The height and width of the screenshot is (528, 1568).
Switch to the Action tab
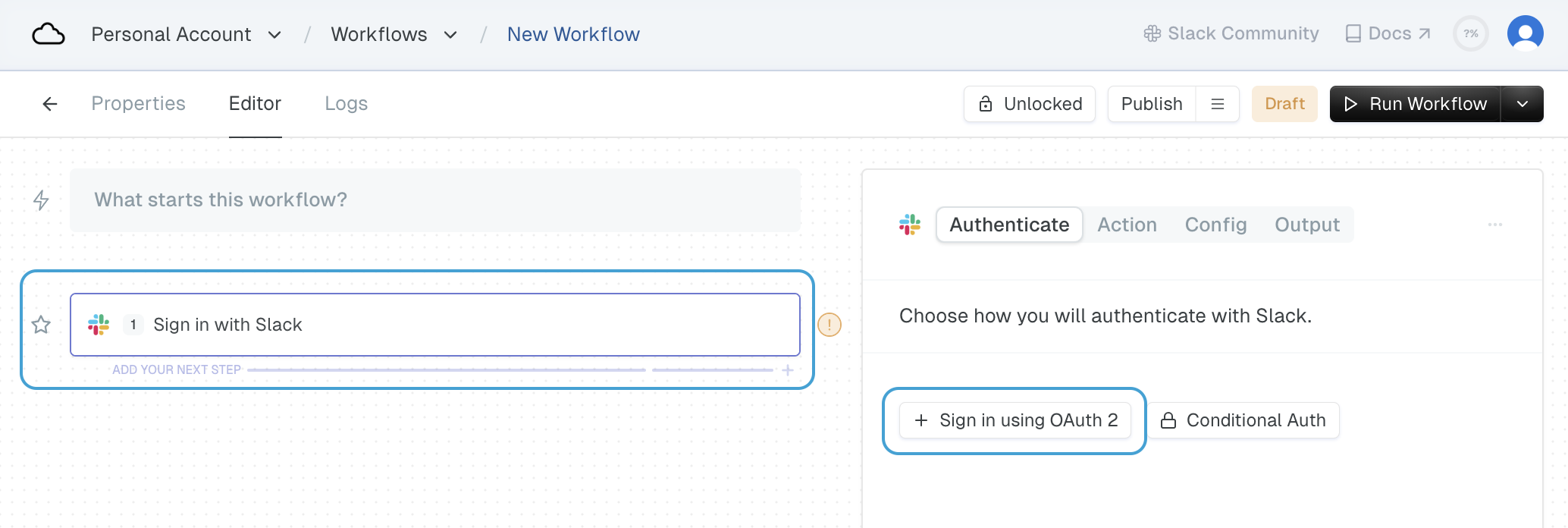(1127, 225)
